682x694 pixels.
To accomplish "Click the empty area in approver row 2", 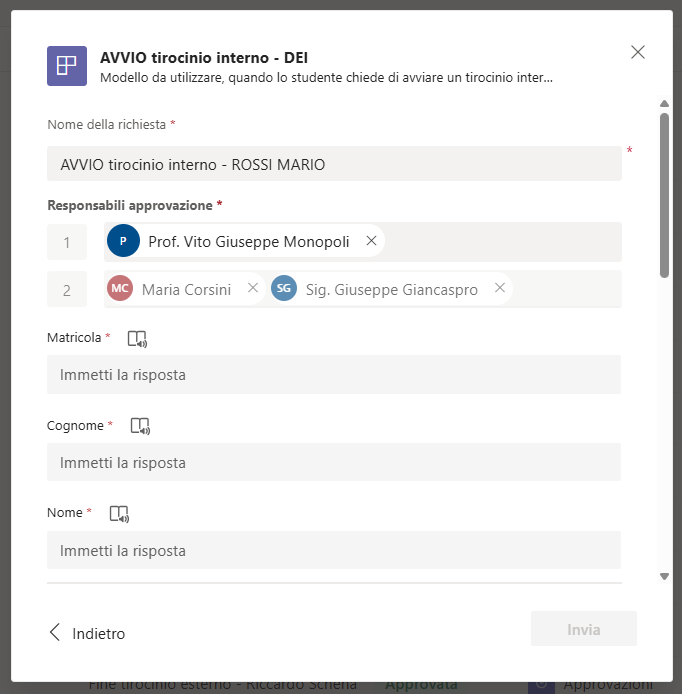I will (x=567, y=289).
